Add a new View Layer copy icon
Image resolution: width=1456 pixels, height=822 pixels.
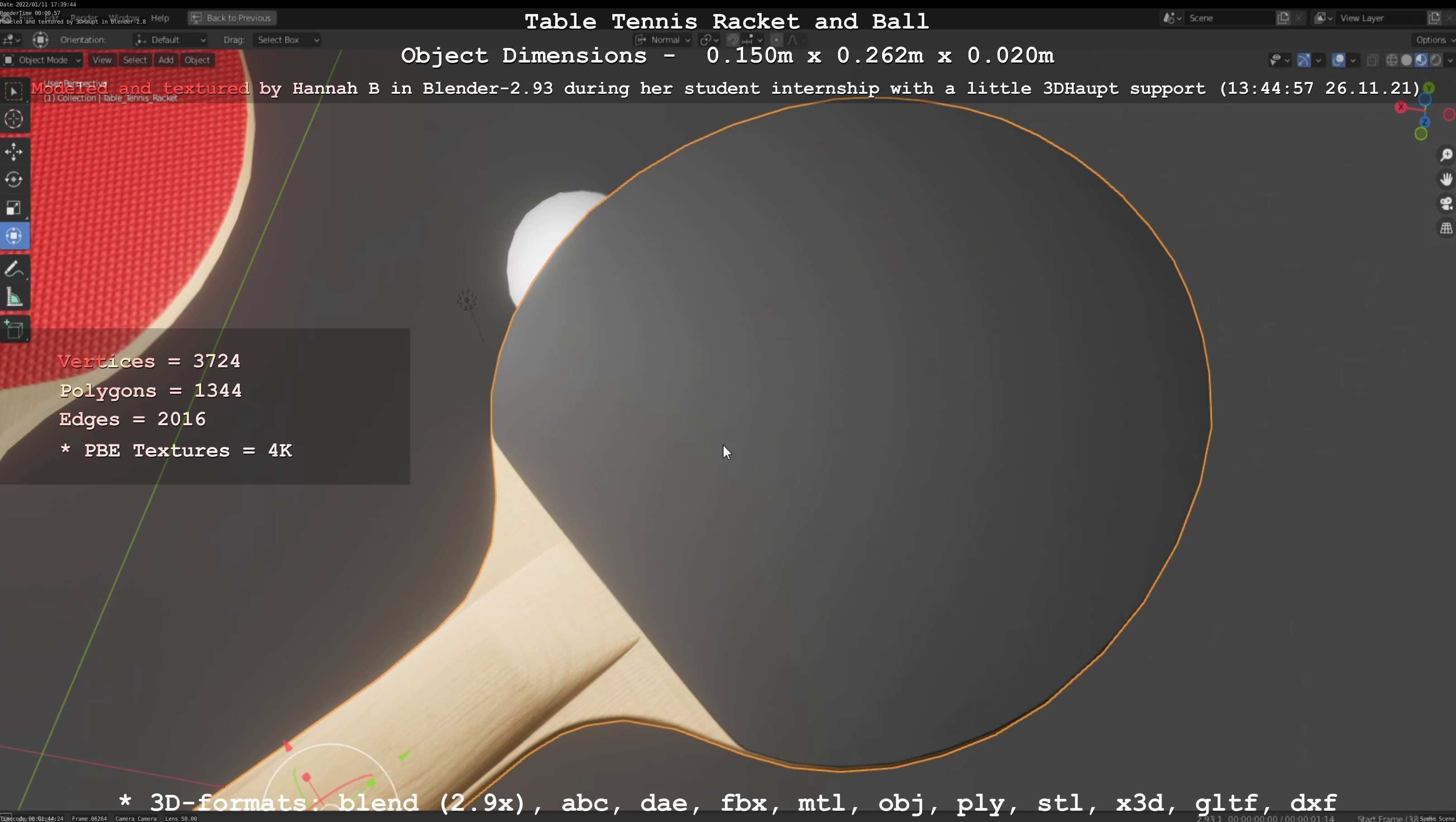[1434, 18]
